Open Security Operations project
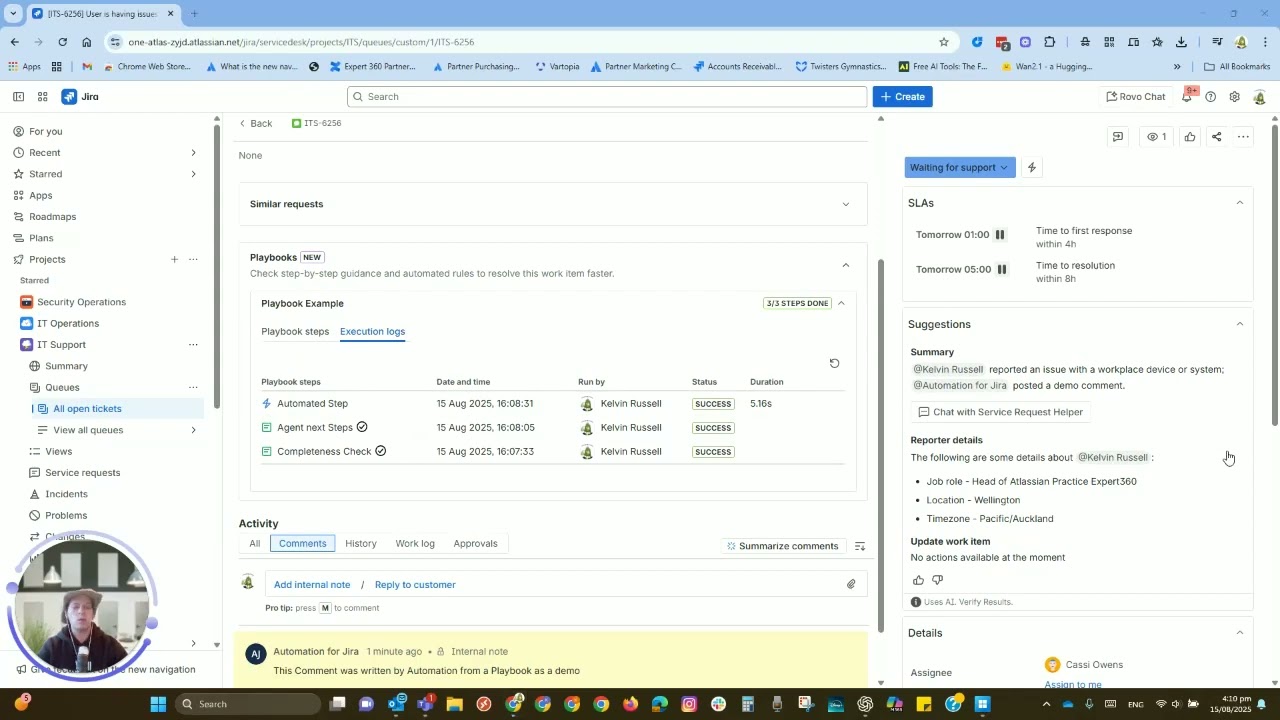The image size is (1280, 720). tap(81, 302)
